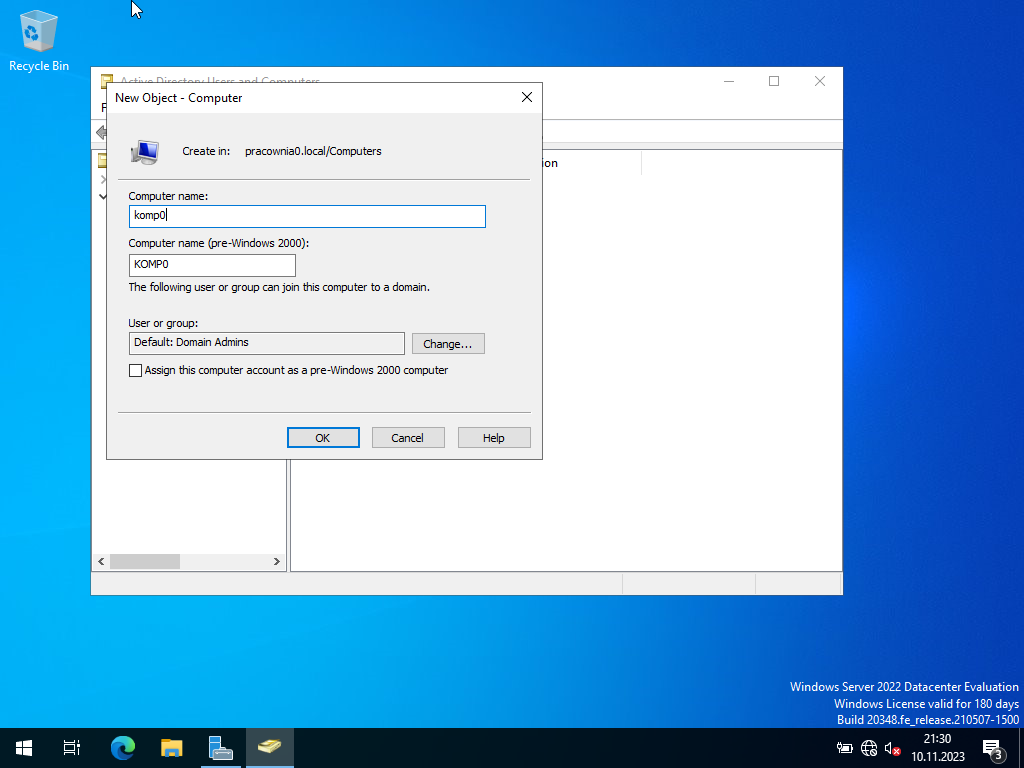The height and width of the screenshot is (768, 1024).
Task: Maximize the Active Directory Users and Computers window
Action: pyautogui.click(x=774, y=81)
